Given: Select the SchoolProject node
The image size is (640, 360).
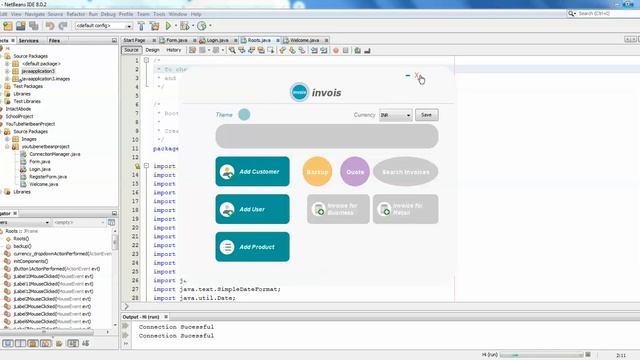Looking at the screenshot, I should [x=19, y=116].
